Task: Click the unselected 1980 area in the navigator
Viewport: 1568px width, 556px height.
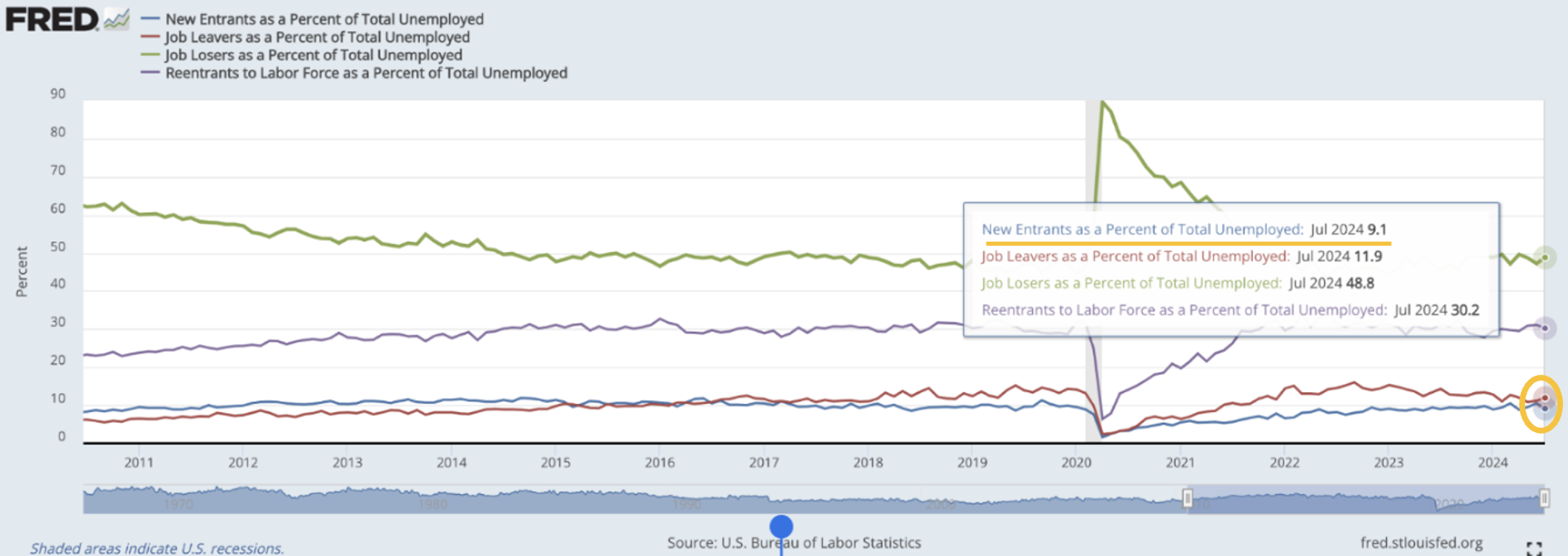Action: [433, 501]
